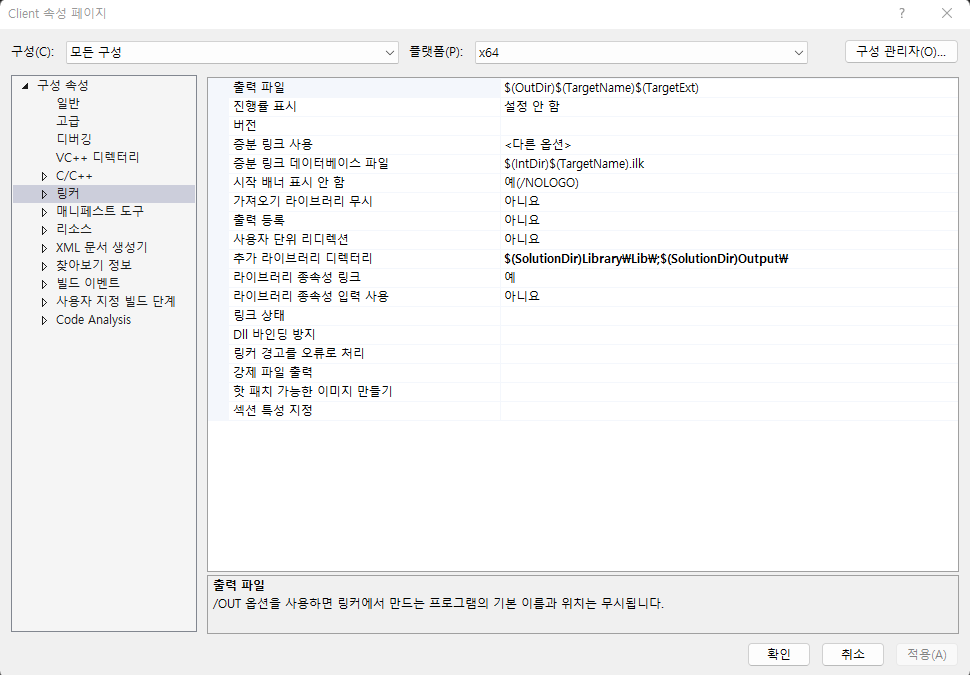Edit the $(OutDir)$(TargetName)$(TargetExt) value
Image resolution: width=970 pixels, height=675 pixels.
click(x=601, y=88)
